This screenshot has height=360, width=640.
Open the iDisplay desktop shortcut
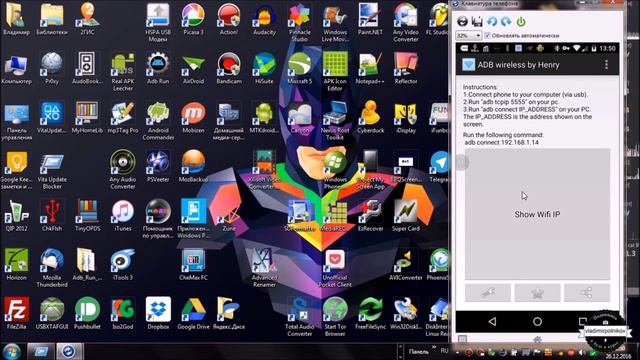(406, 117)
